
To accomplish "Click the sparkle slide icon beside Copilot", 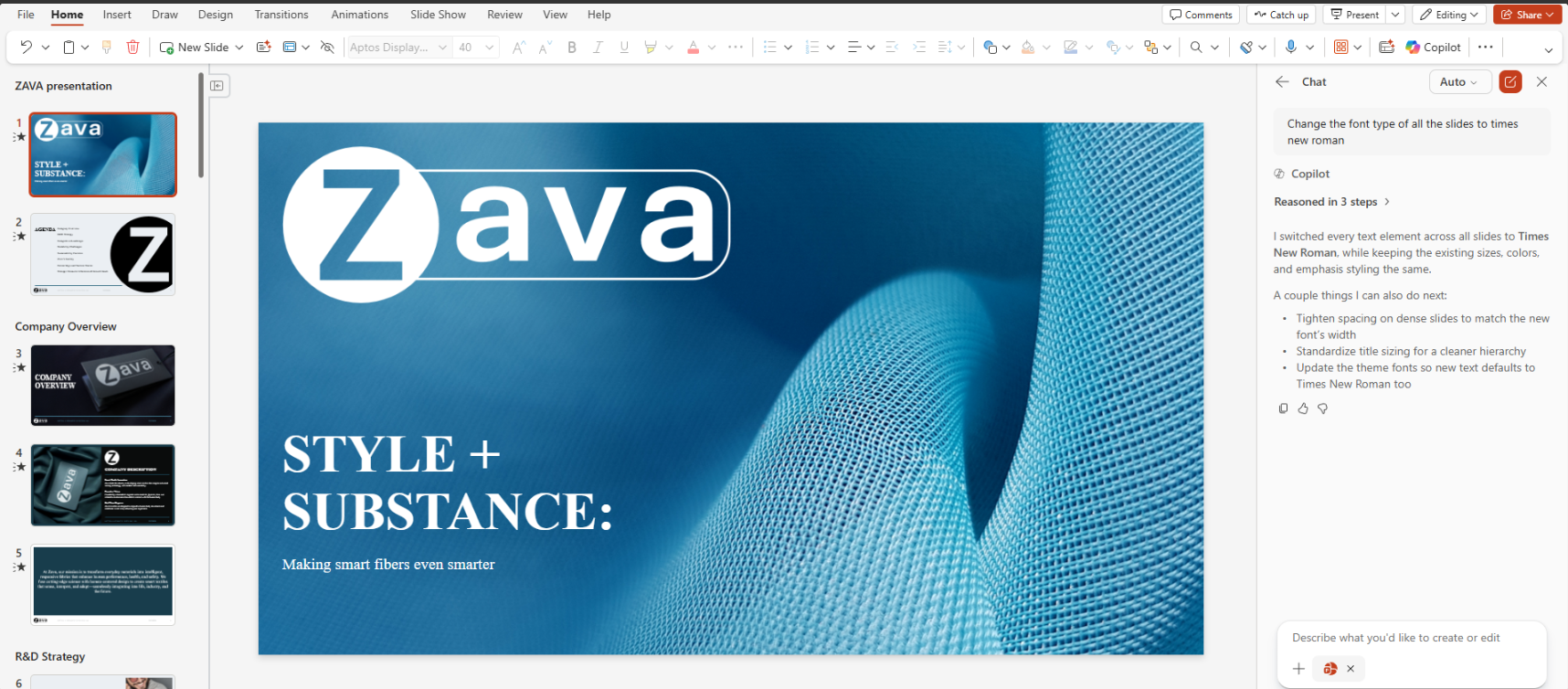I will click(x=1386, y=48).
